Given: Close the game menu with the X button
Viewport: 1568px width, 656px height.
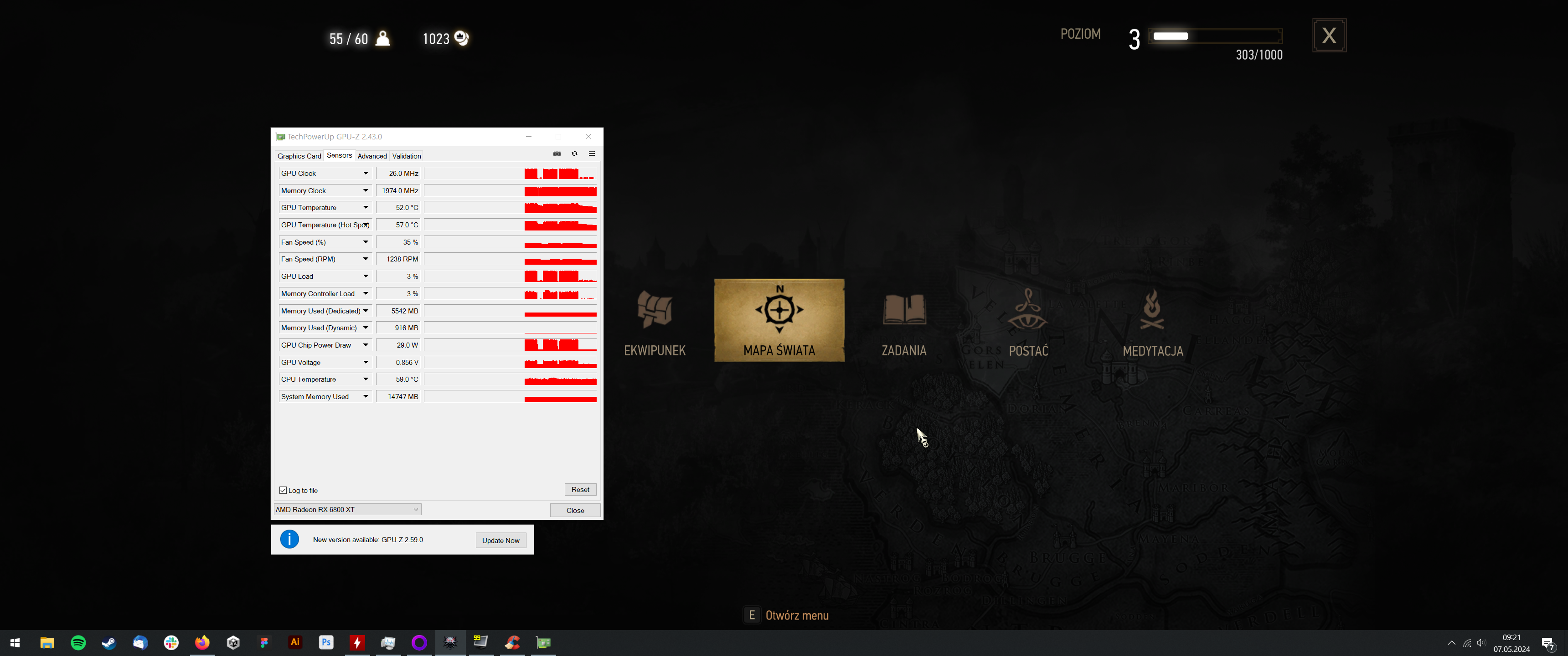Looking at the screenshot, I should pyautogui.click(x=1330, y=35).
